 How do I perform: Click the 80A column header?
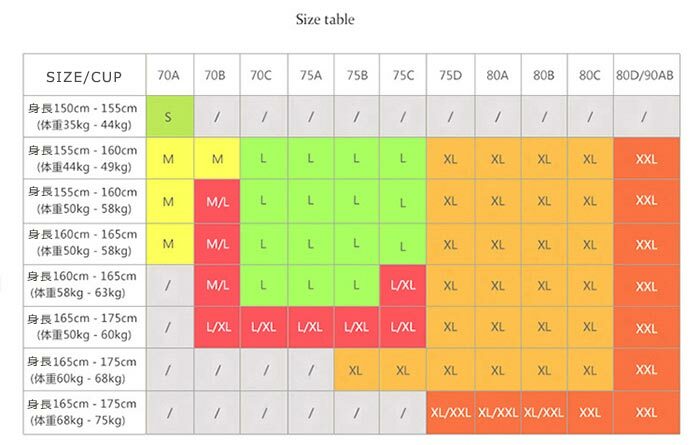click(498, 75)
